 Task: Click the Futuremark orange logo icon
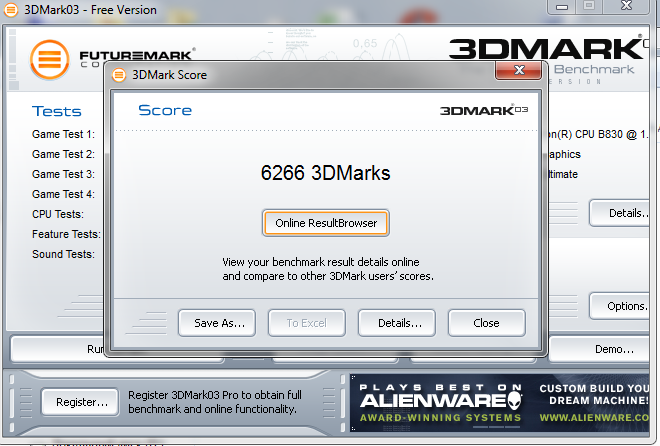click(50, 60)
